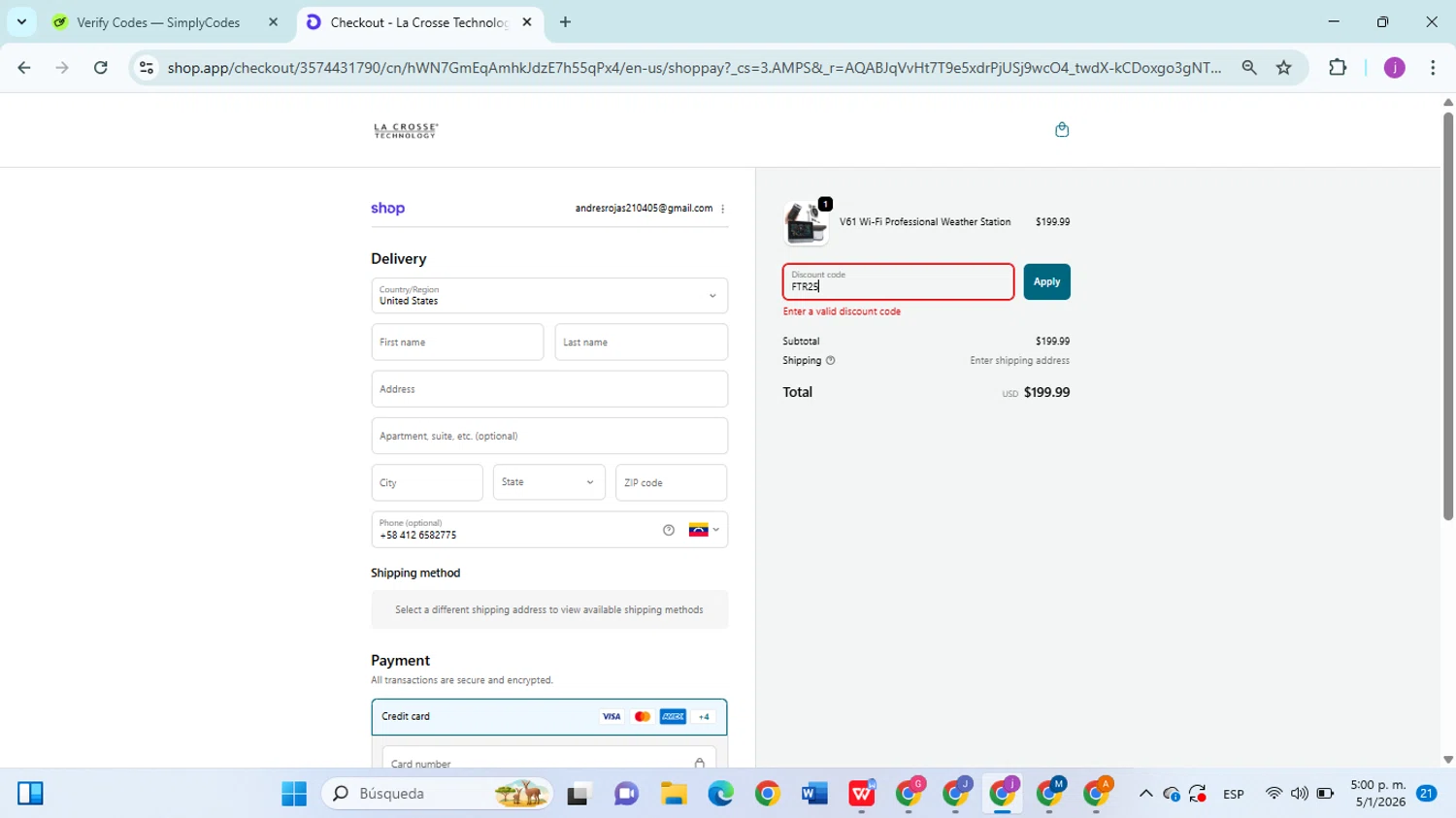Go back using browser back arrow
The height and width of the screenshot is (818, 1456).
tap(24, 67)
